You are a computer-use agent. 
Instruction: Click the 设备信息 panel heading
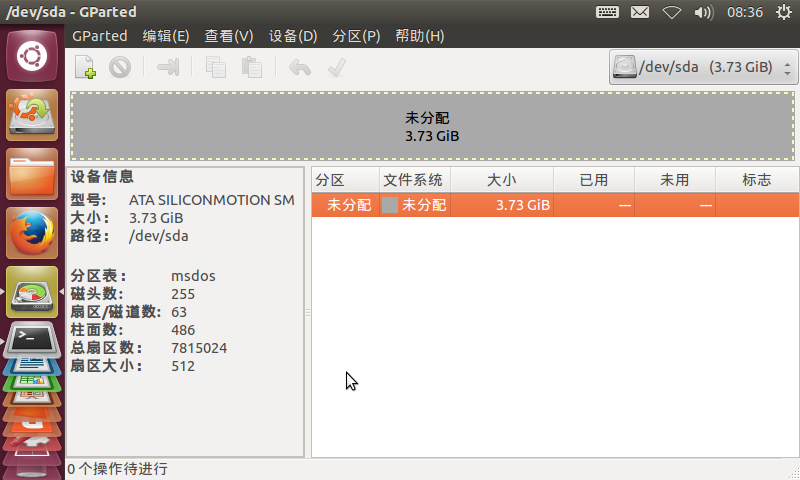[x=102, y=176]
